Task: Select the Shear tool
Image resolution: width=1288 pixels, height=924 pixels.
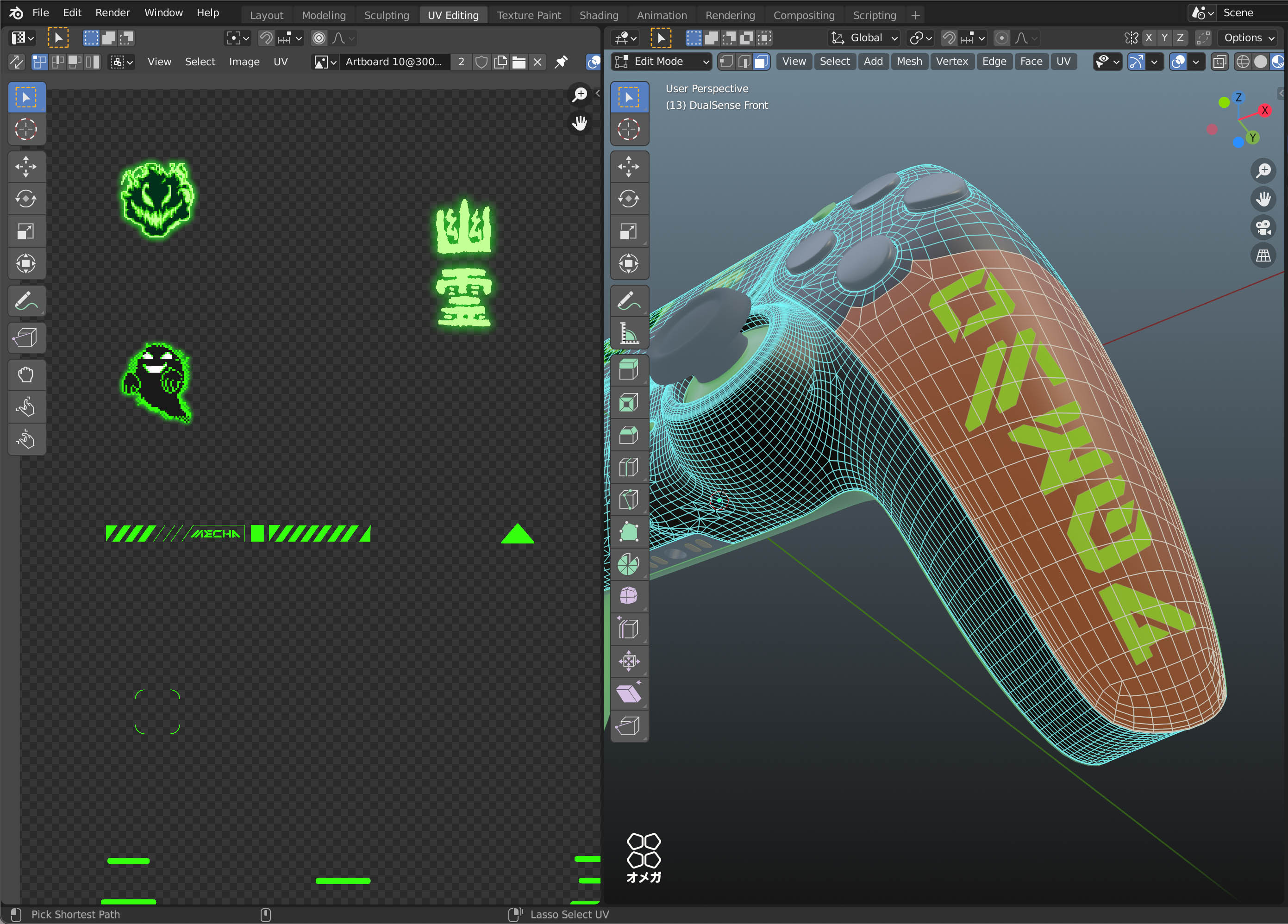Action: [629, 694]
